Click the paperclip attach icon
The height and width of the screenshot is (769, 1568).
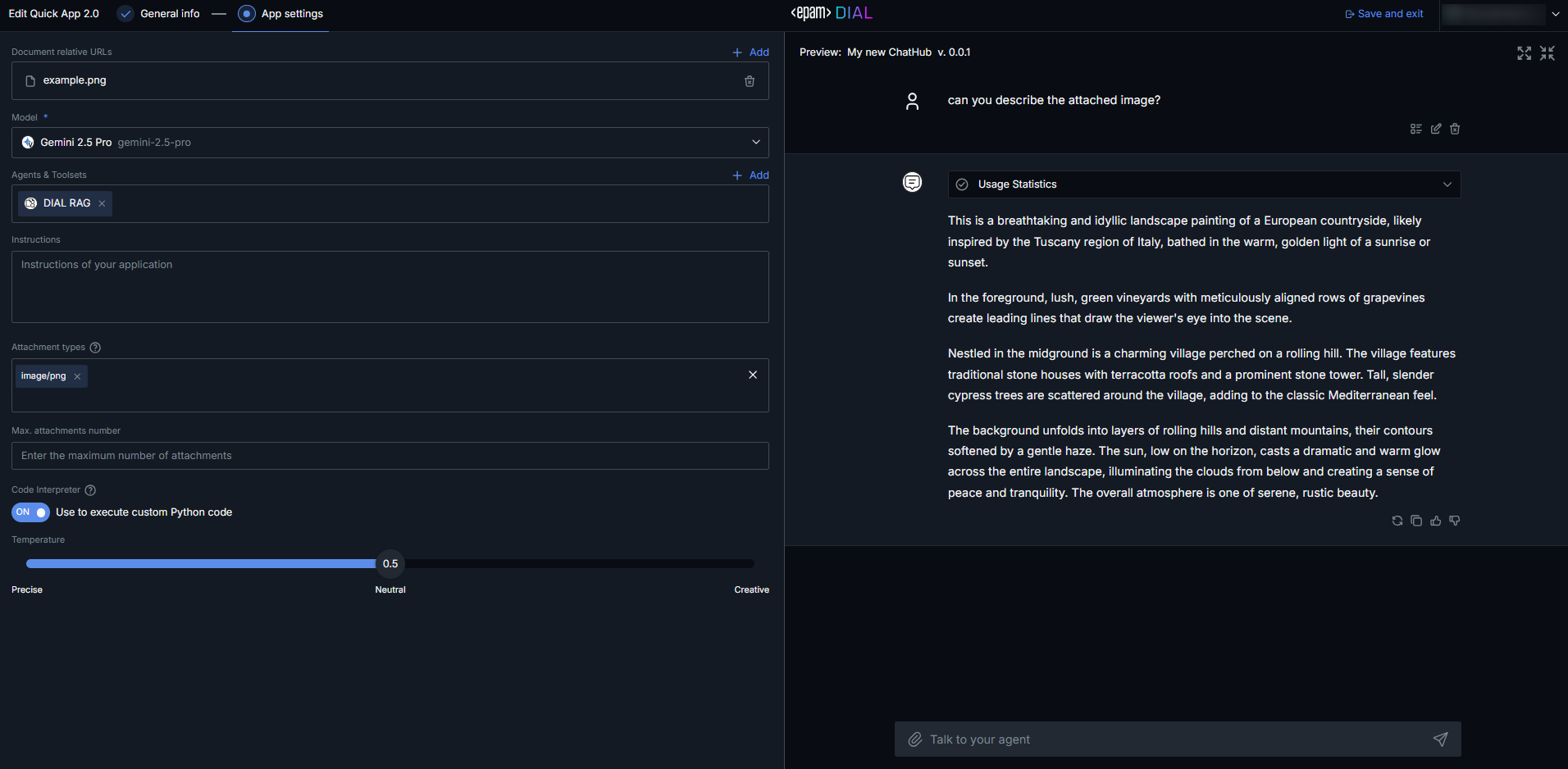tap(915, 739)
